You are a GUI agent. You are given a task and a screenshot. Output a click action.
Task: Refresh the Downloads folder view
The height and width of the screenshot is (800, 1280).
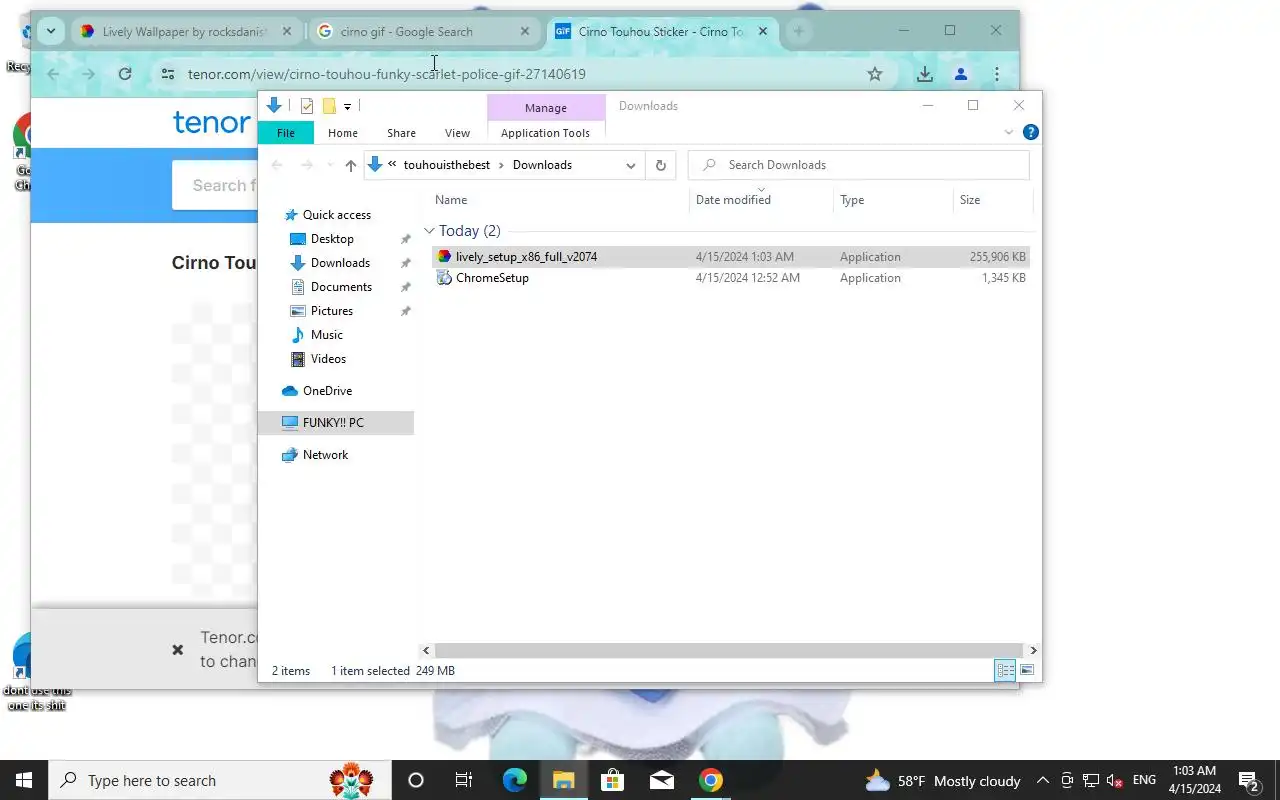[660, 166]
